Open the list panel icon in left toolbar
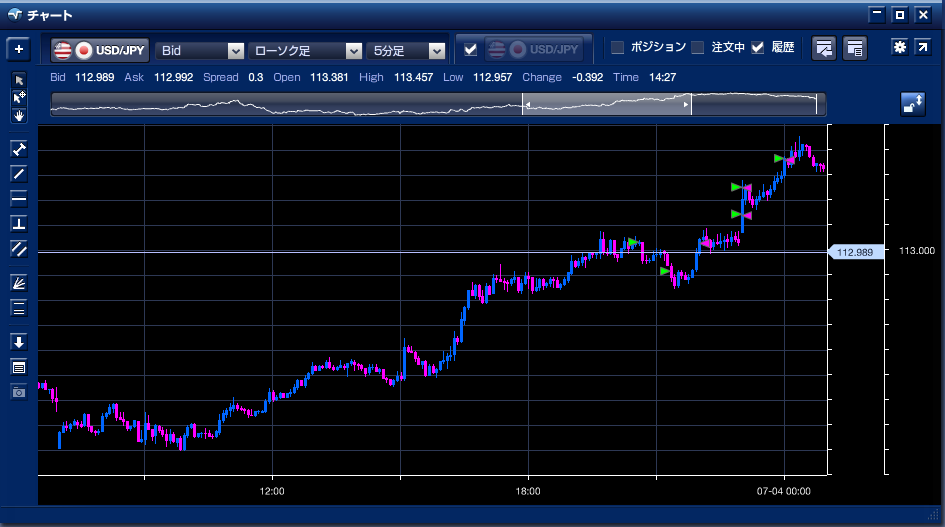 pos(19,368)
